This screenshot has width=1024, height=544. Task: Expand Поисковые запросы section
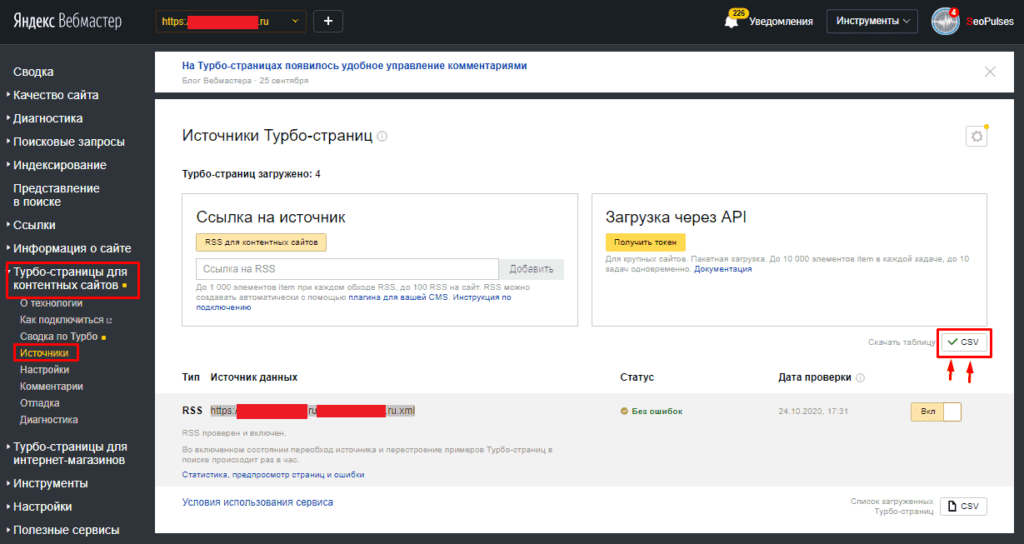tap(68, 142)
